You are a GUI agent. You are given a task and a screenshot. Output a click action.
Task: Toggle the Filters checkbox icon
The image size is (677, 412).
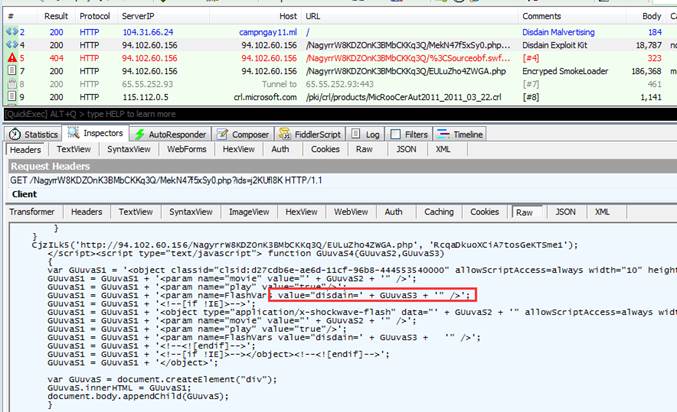pyautogui.click(x=395, y=134)
